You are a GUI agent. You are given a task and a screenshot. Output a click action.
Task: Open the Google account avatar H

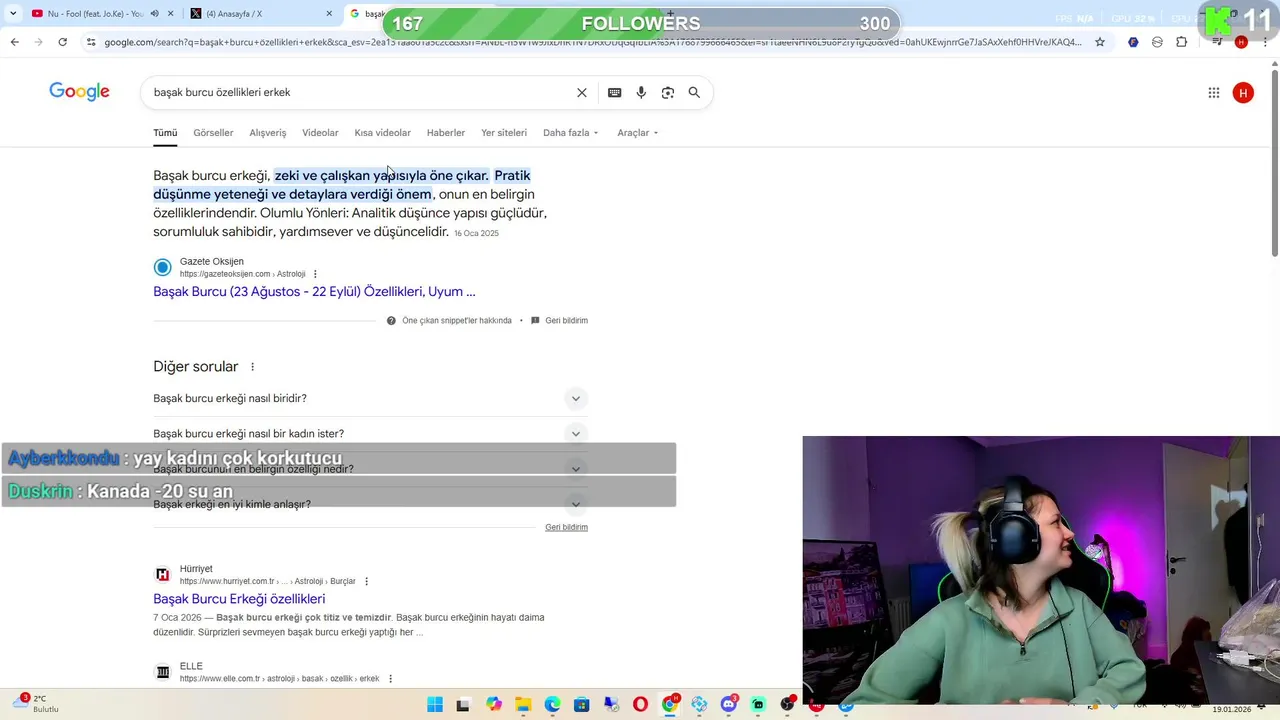[1243, 93]
